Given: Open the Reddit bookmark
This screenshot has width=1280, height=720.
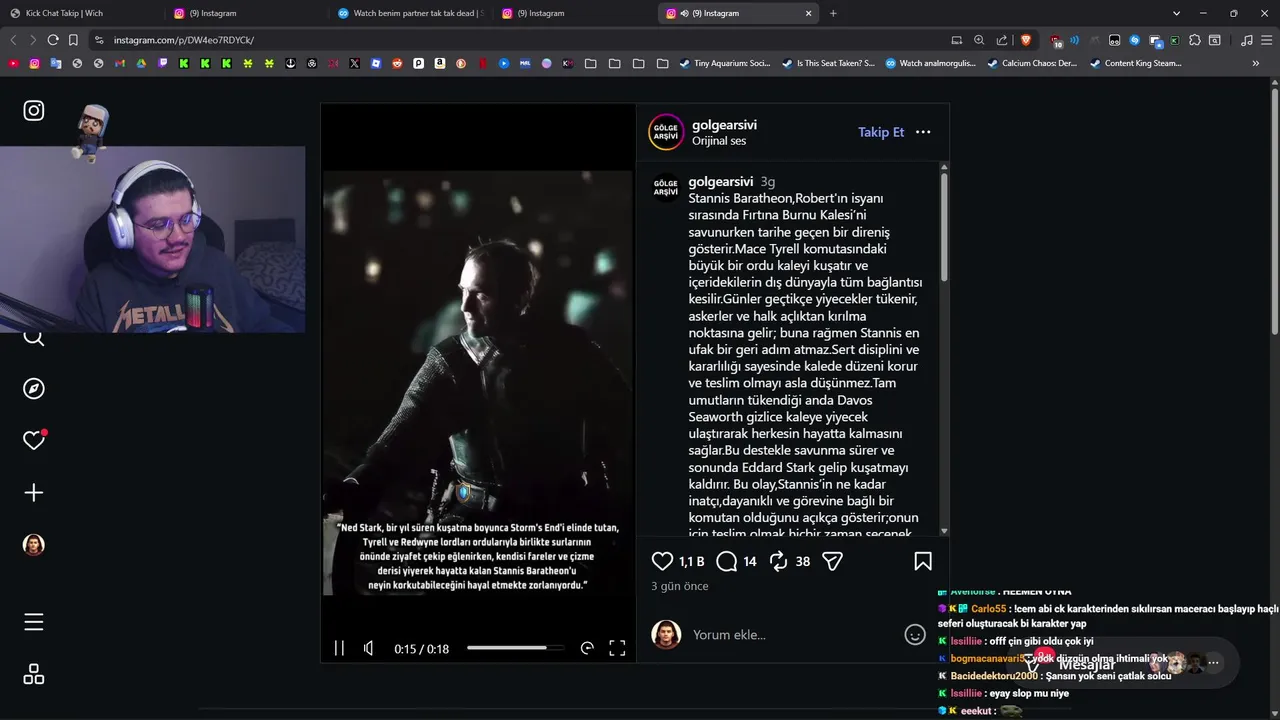Looking at the screenshot, I should point(397,63).
